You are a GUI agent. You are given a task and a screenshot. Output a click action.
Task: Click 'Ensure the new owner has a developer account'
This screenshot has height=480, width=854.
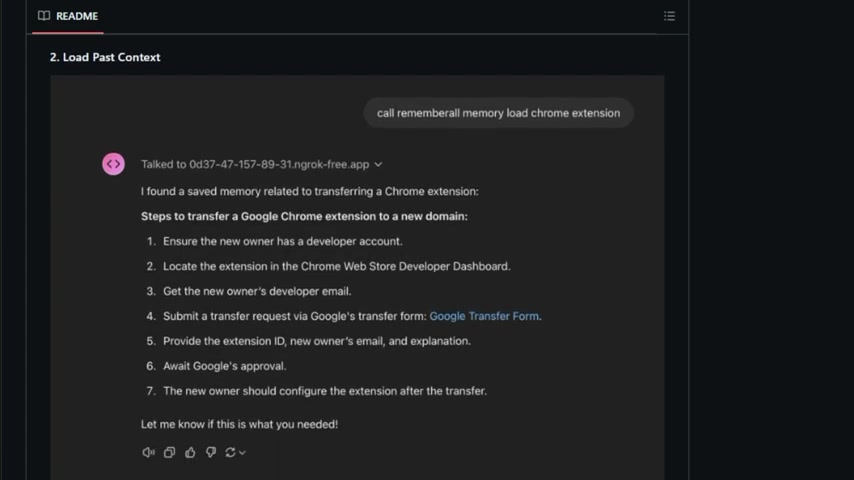pos(283,241)
